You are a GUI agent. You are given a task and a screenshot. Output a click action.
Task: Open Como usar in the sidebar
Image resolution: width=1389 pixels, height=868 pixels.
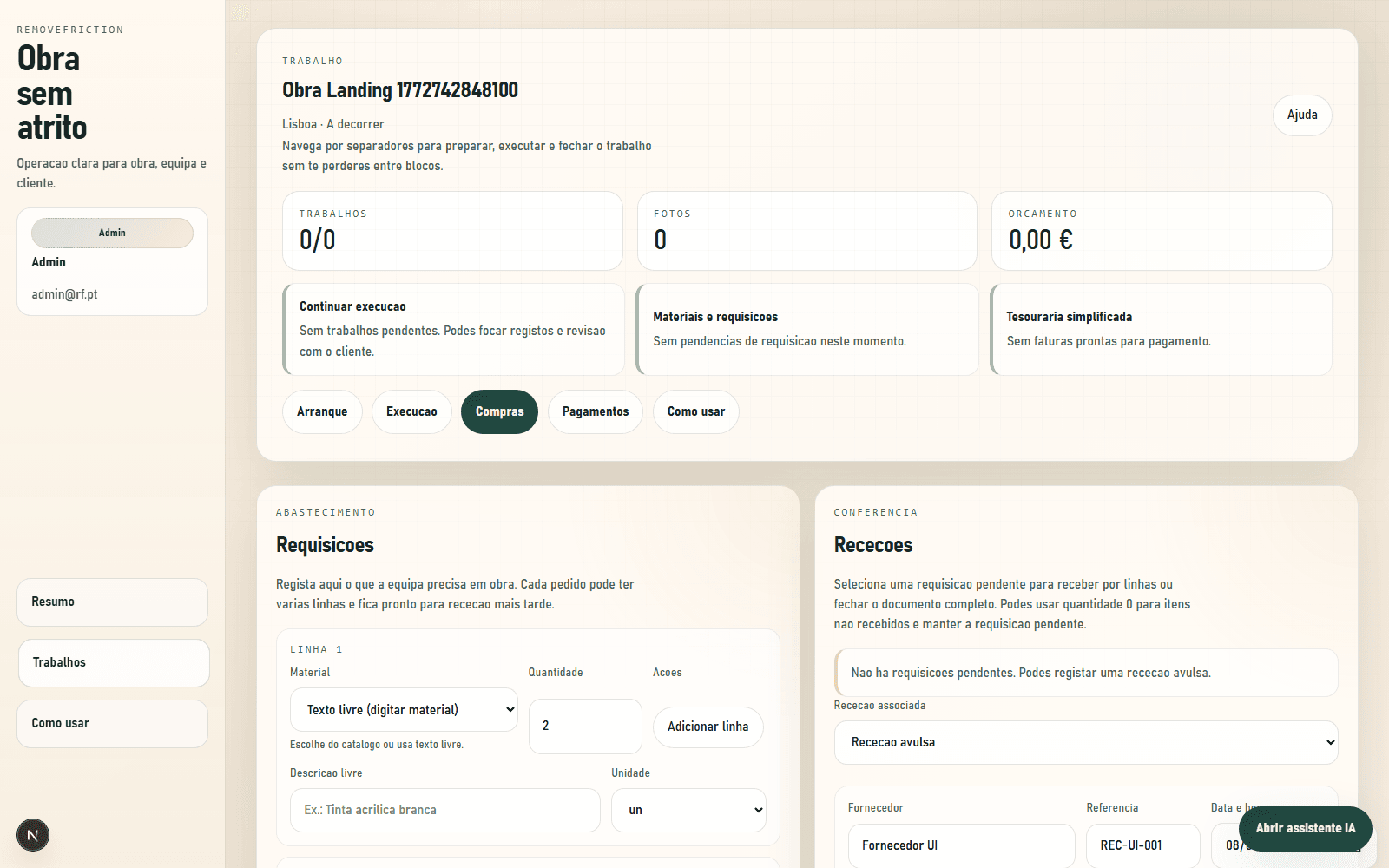[x=112, y=724]
